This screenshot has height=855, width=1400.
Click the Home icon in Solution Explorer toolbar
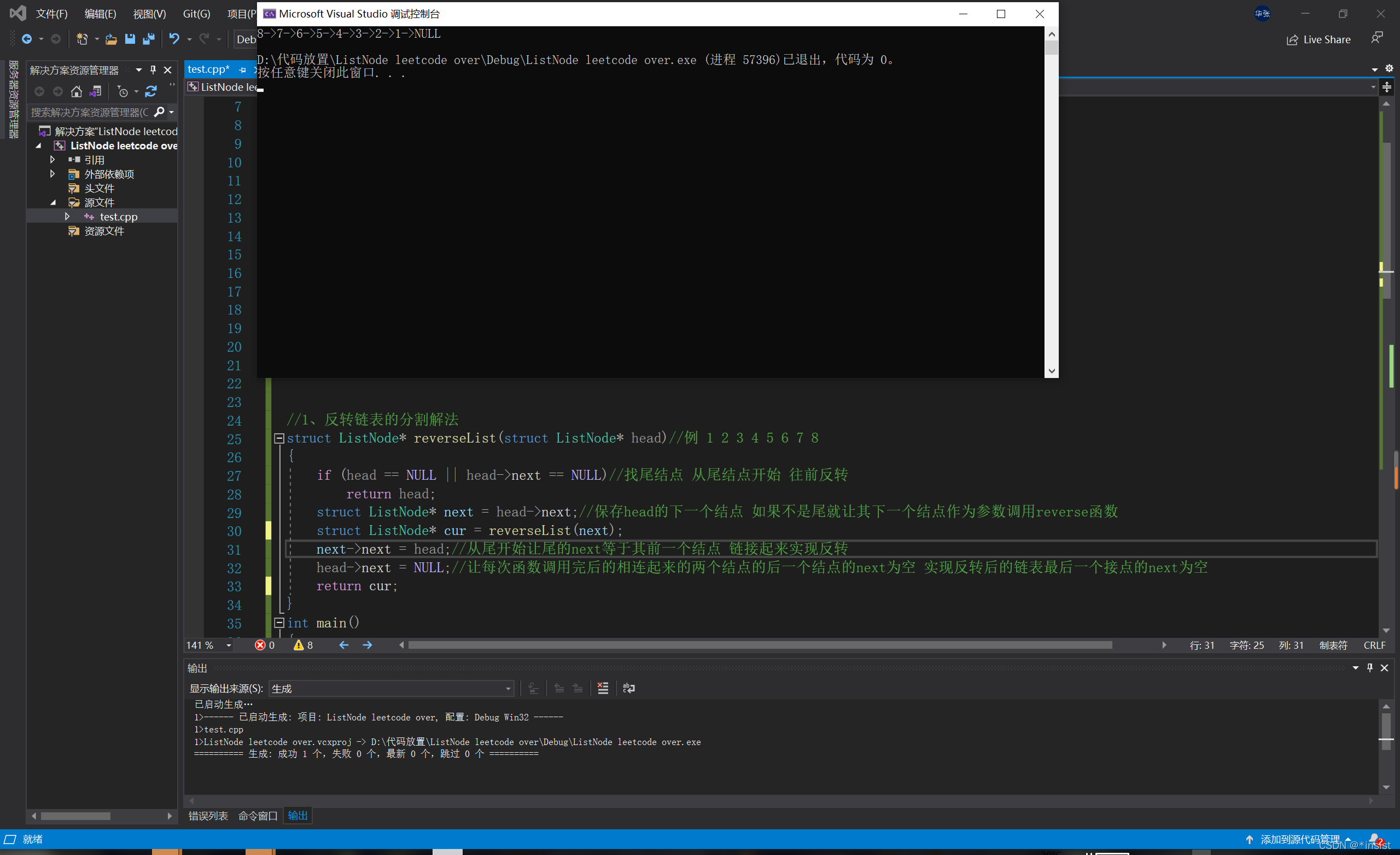(x=76, y=91)
